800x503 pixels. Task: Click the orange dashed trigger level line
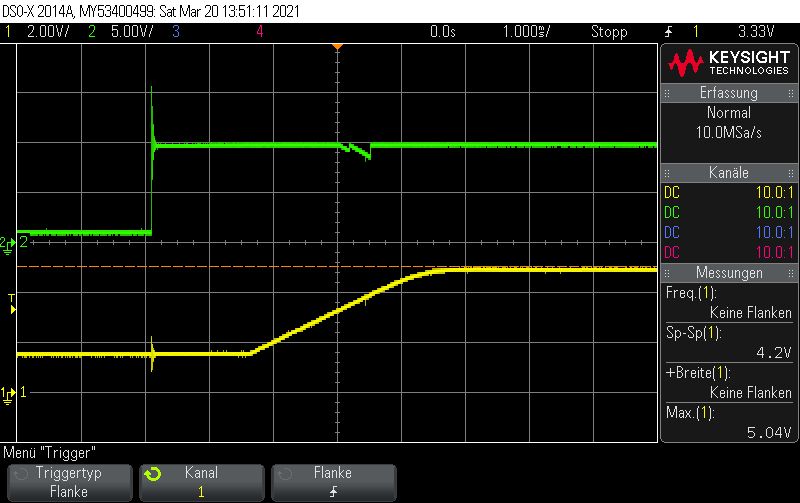(337, 266)
